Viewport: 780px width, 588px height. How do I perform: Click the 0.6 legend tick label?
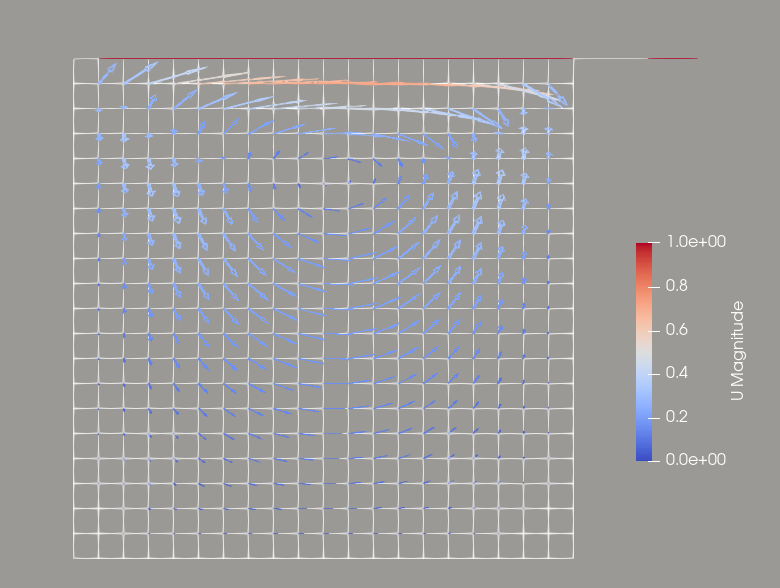point(677,329)
